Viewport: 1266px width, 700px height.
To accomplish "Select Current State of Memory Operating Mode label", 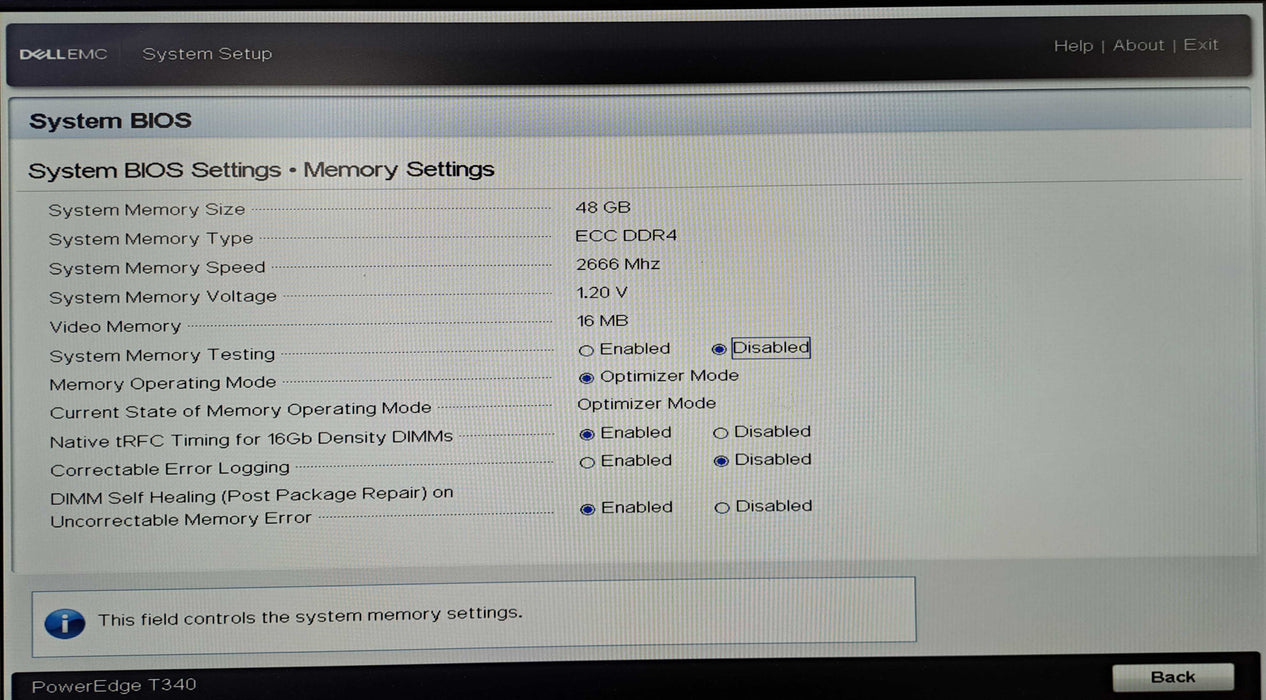I will (x=241, y=411).
